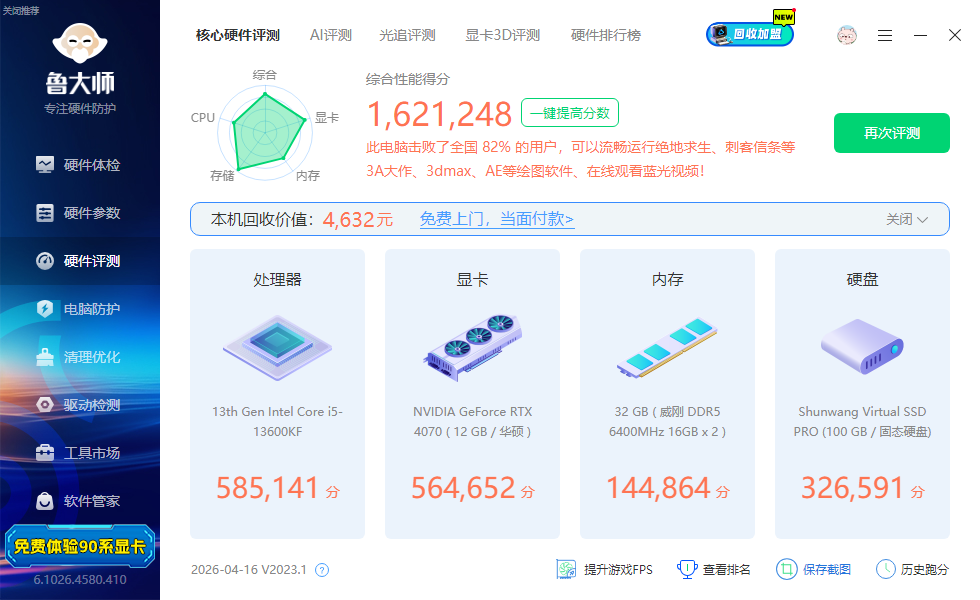Open 查看排名 trophy icon

(687, 569)
